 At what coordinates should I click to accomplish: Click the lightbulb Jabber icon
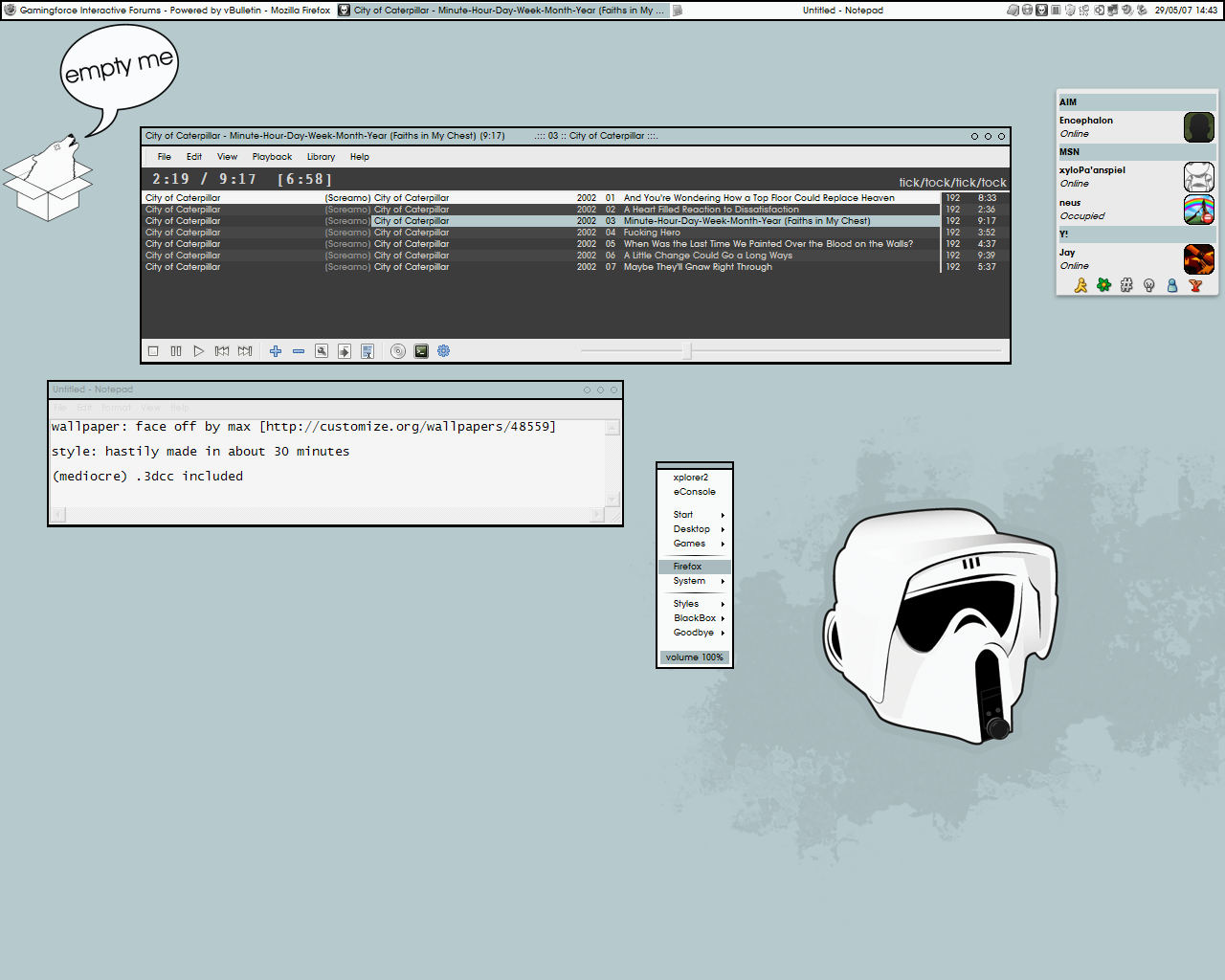(1149, 285)
